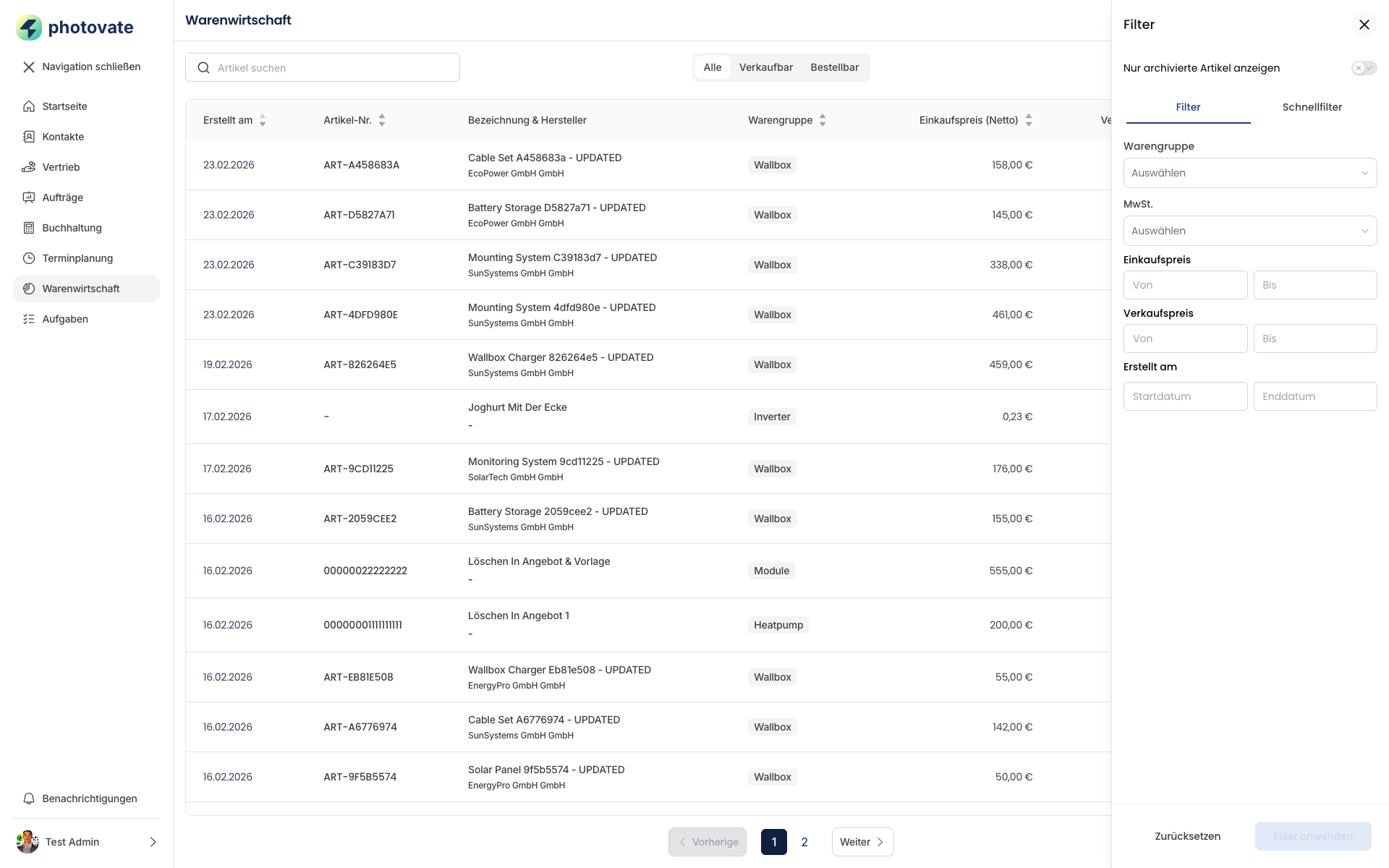1389x868 pixels.
Task: Sort table by Einkaufspreis (Netto) arrows
Action: [x=1028, y=120]
